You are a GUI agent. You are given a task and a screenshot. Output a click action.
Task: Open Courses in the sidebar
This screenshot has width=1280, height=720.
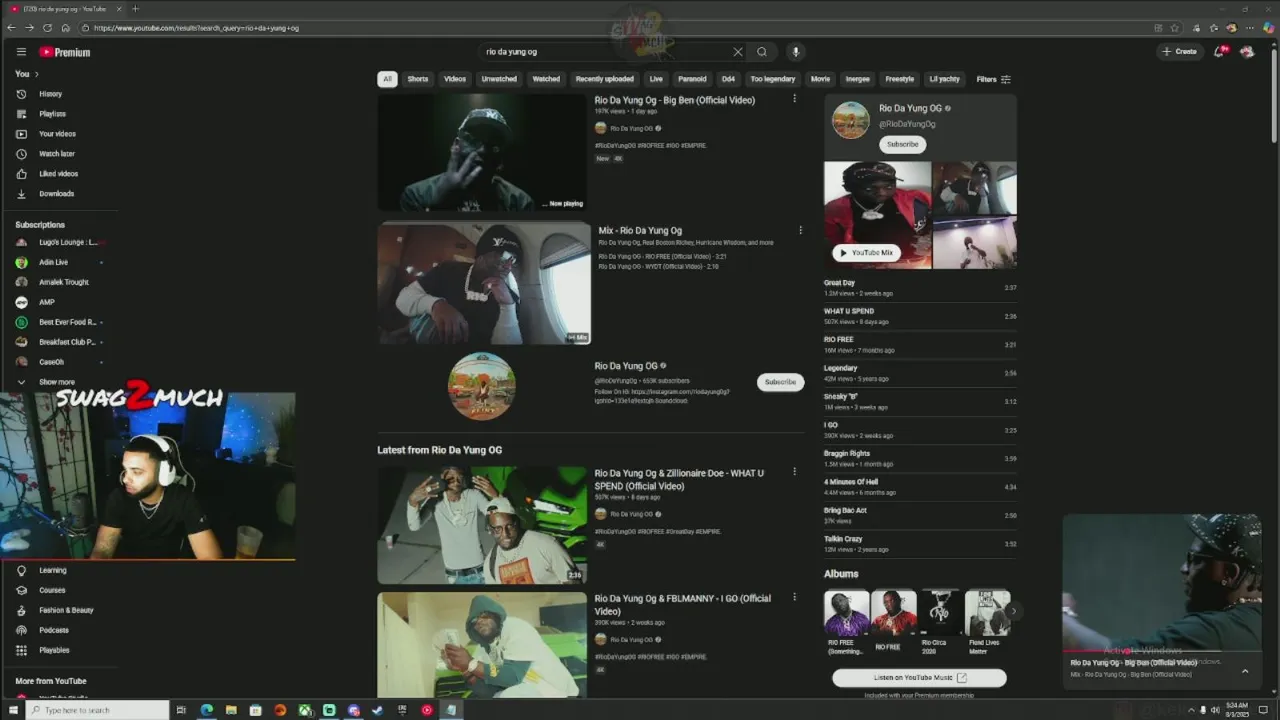(52, 590)
